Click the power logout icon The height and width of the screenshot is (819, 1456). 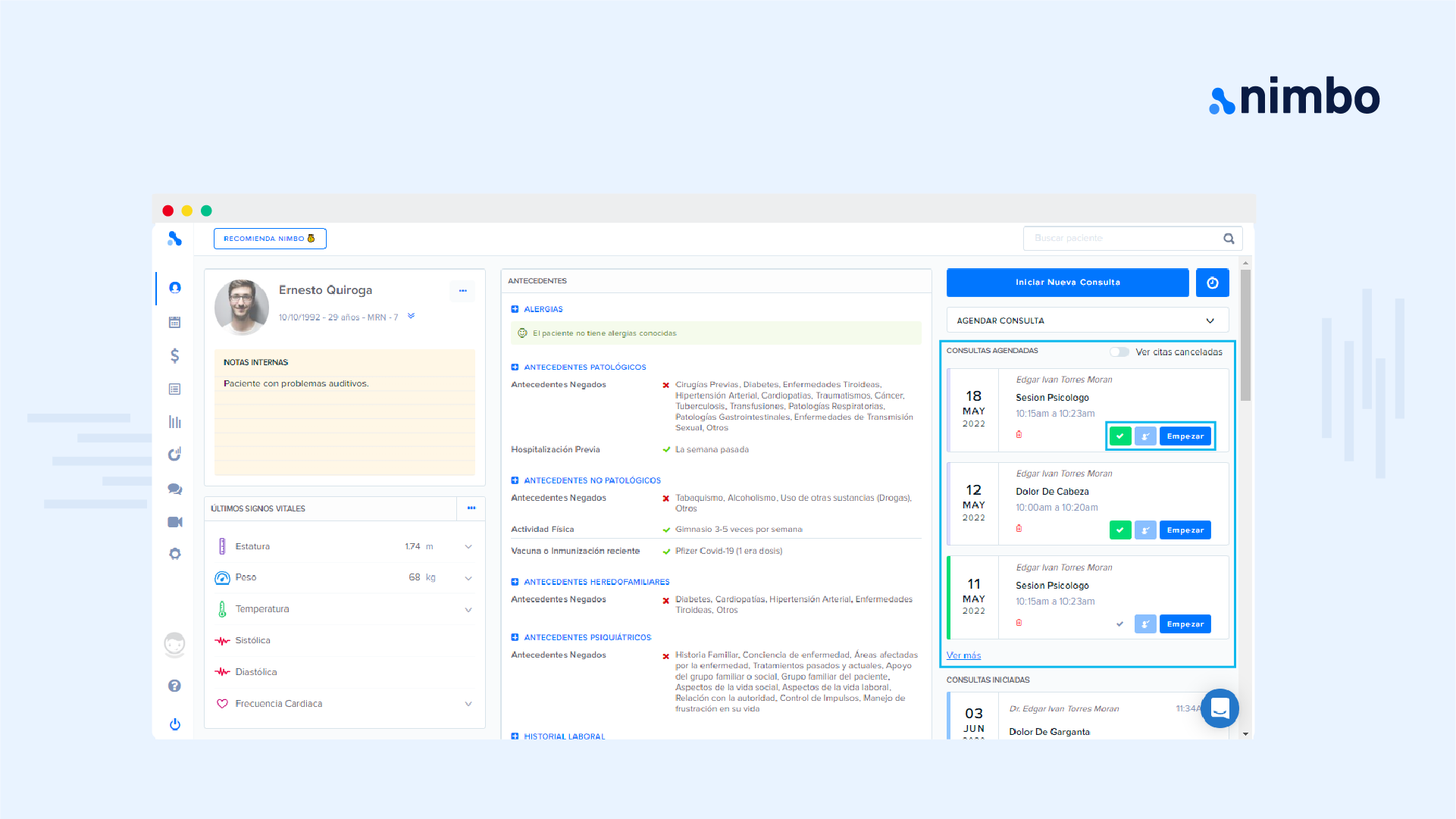tap(174, 724)
